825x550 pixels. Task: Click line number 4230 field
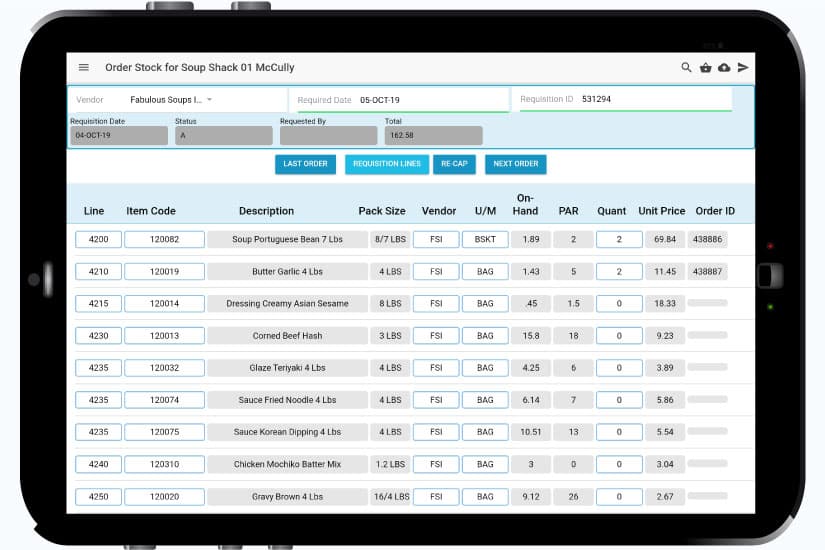(x=98, y=336)
